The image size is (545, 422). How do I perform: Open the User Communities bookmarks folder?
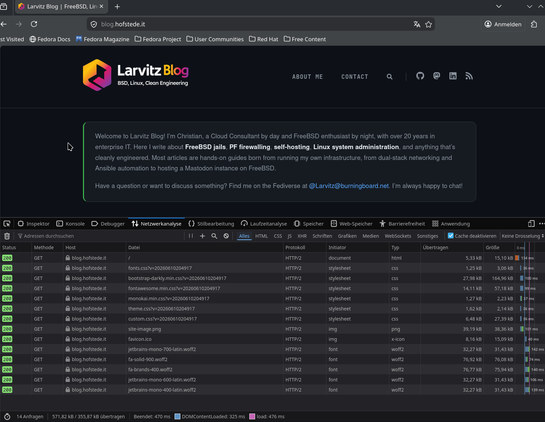215,39
